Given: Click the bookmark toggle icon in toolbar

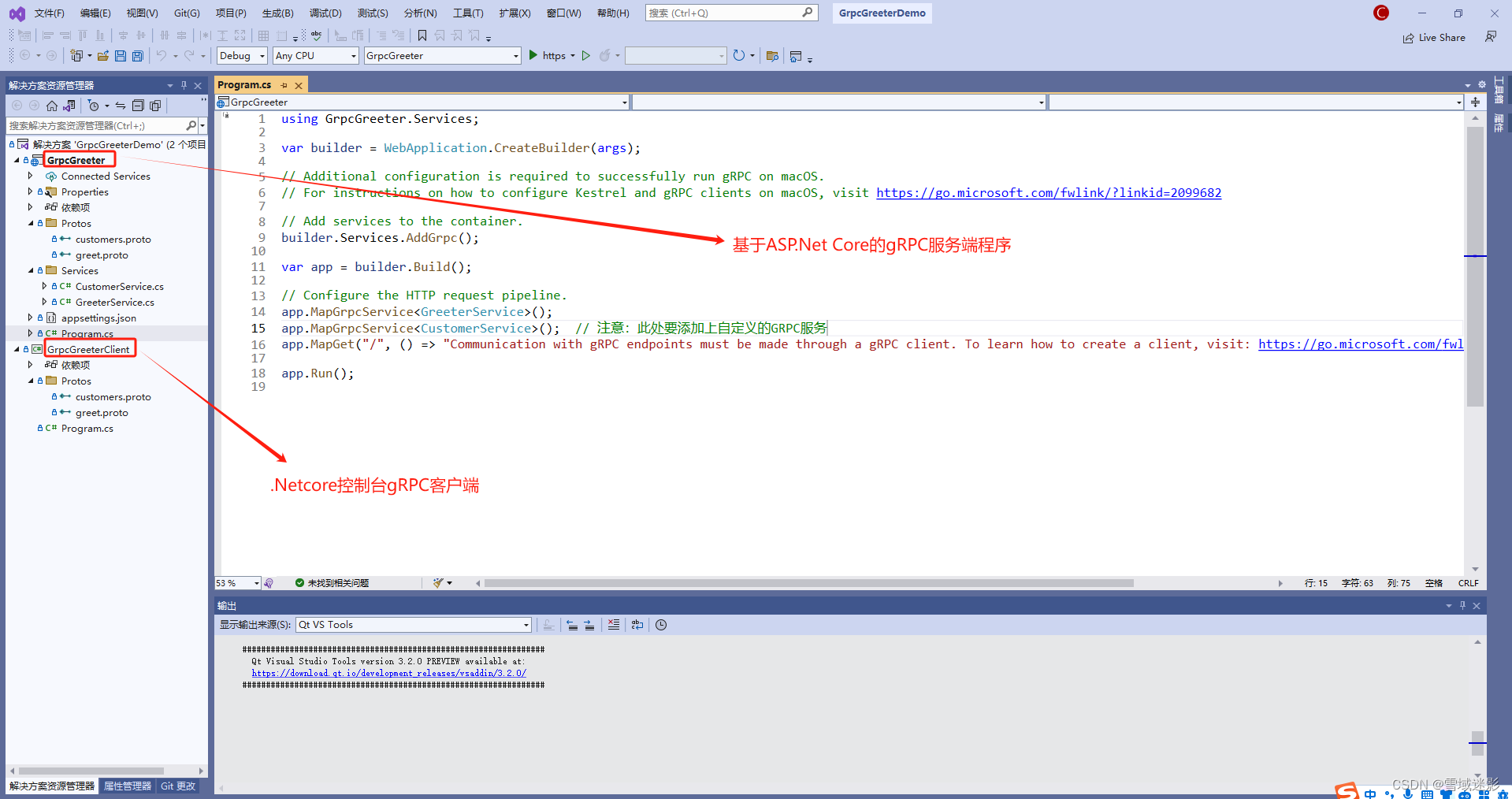Looking at the screenshot, I should click(422, 35).
